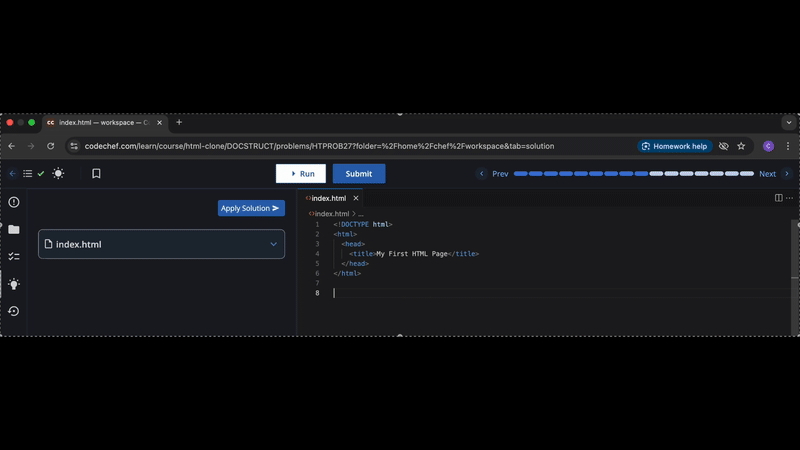Click the last course progress segment
The width and height of the screenshot is (800, 450).
(x=746, y=173)
